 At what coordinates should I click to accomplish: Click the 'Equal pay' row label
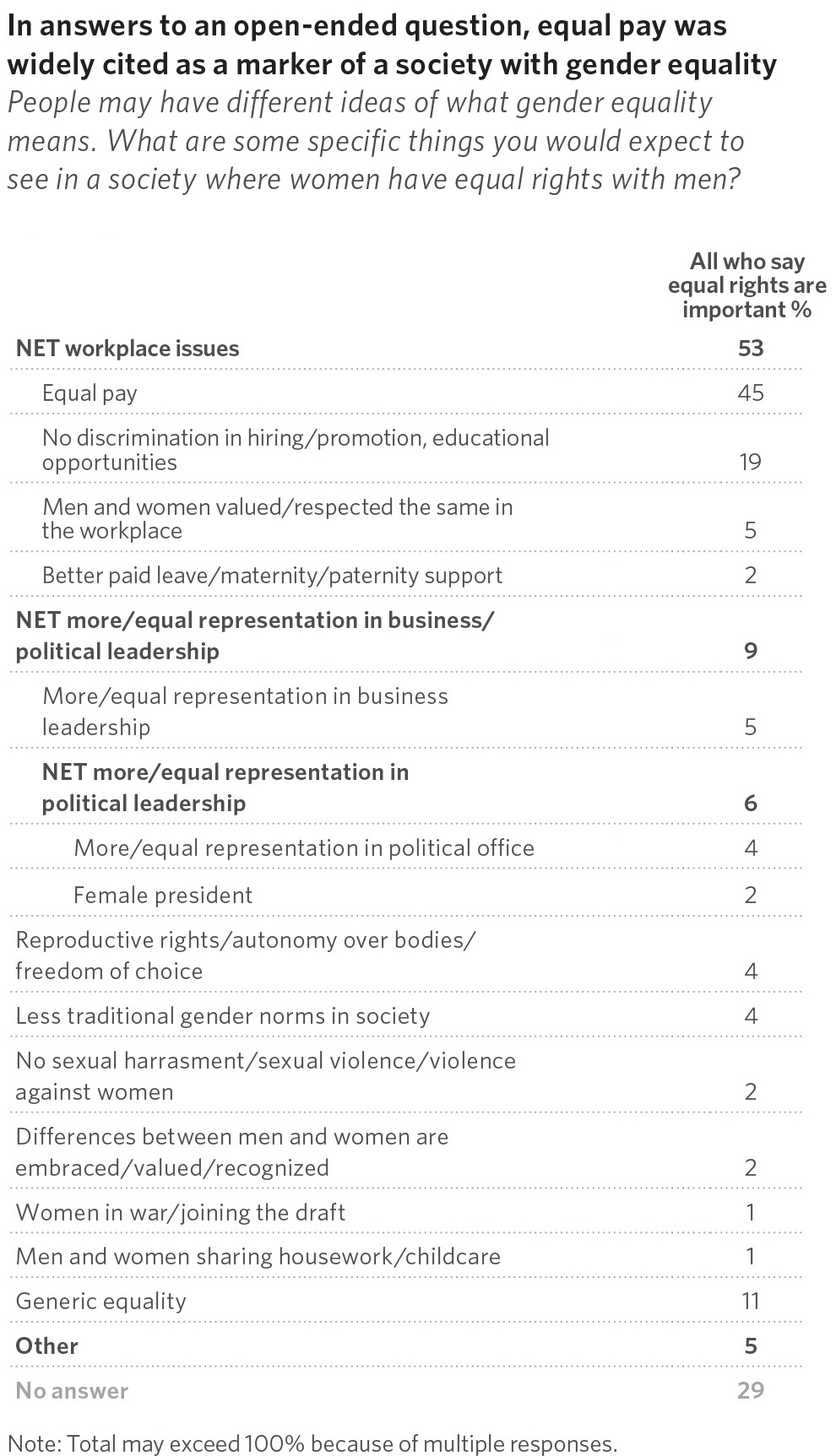(90, 393)
